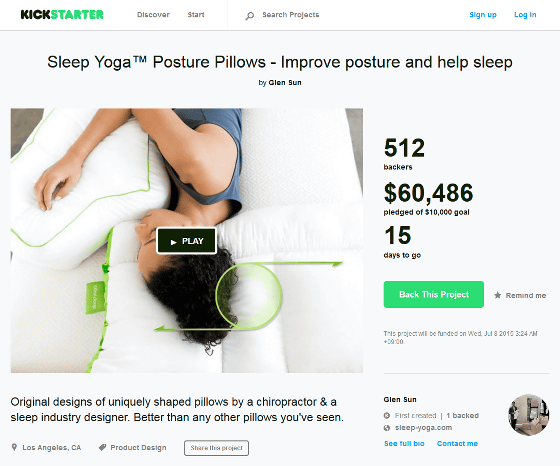Click the First created badge icon
Screen dimensions: 560x466
coord(387,416)
